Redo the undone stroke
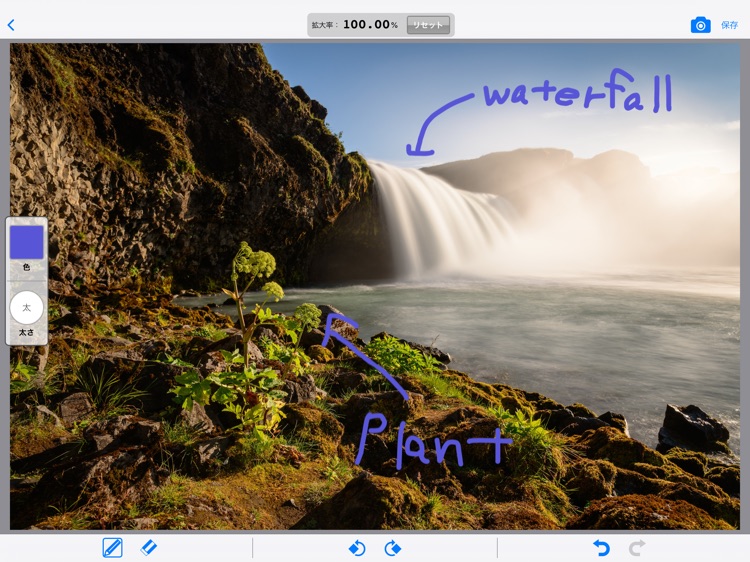The image size is (750, 562). pyautogui.click(x=637, y=548)
